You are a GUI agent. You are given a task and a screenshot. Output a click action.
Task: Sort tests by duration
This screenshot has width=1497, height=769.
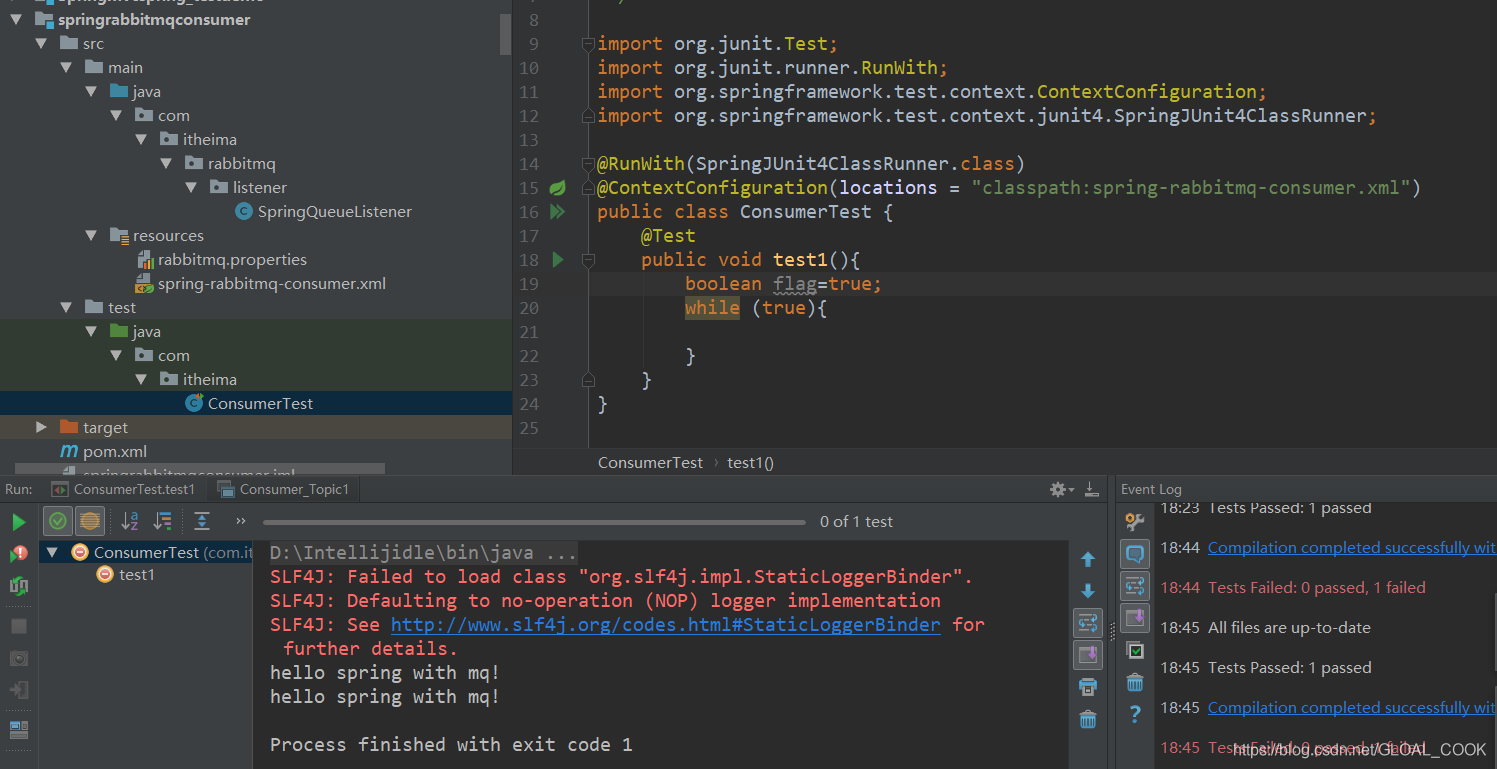tap(163, 521)
